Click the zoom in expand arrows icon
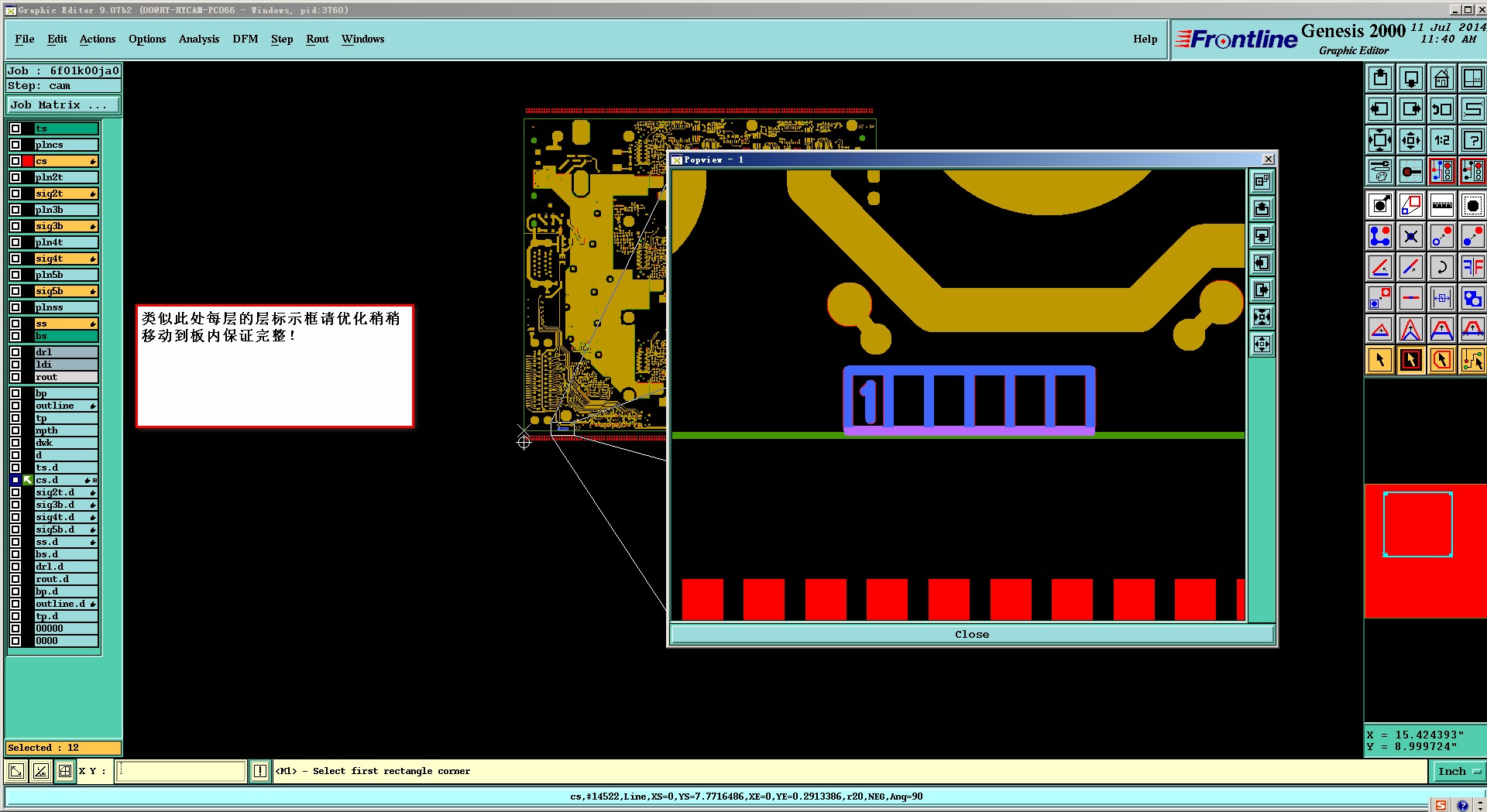The width and height of the screenshot is (1487, 812). [x=1380, y=140]
